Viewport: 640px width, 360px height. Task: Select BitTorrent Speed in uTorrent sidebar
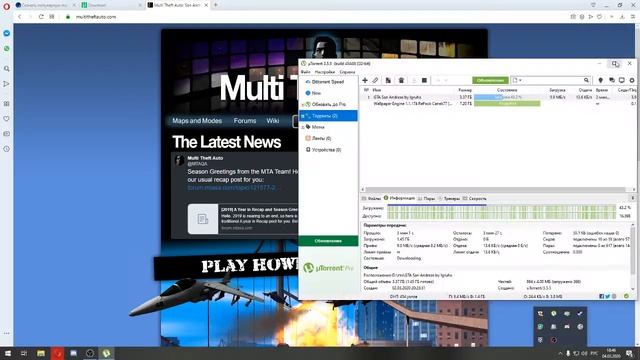(324, 82)
